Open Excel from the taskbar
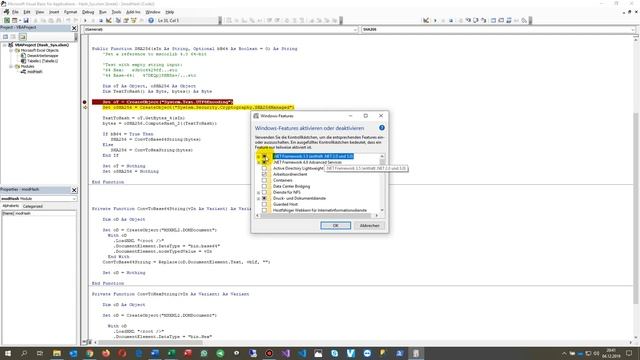The image size is (640, 360). [172, 353]
